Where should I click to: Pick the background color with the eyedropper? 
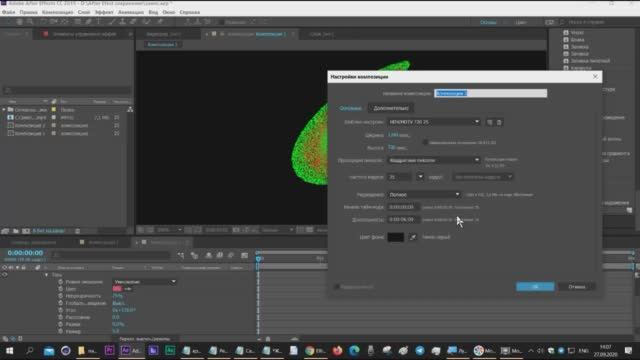[413, 237]
